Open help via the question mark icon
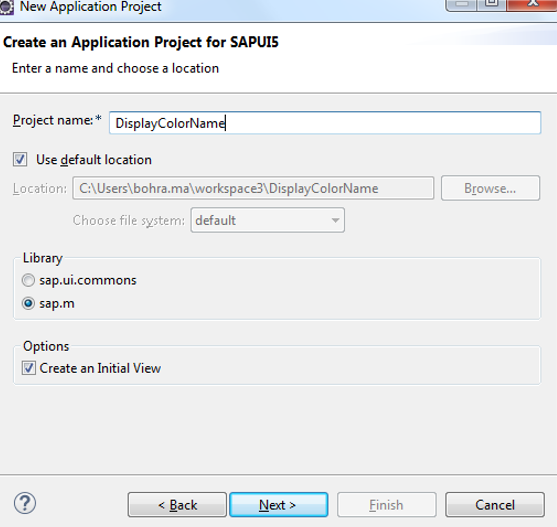This screenshot has width=557, height=527. coord(25,503)
